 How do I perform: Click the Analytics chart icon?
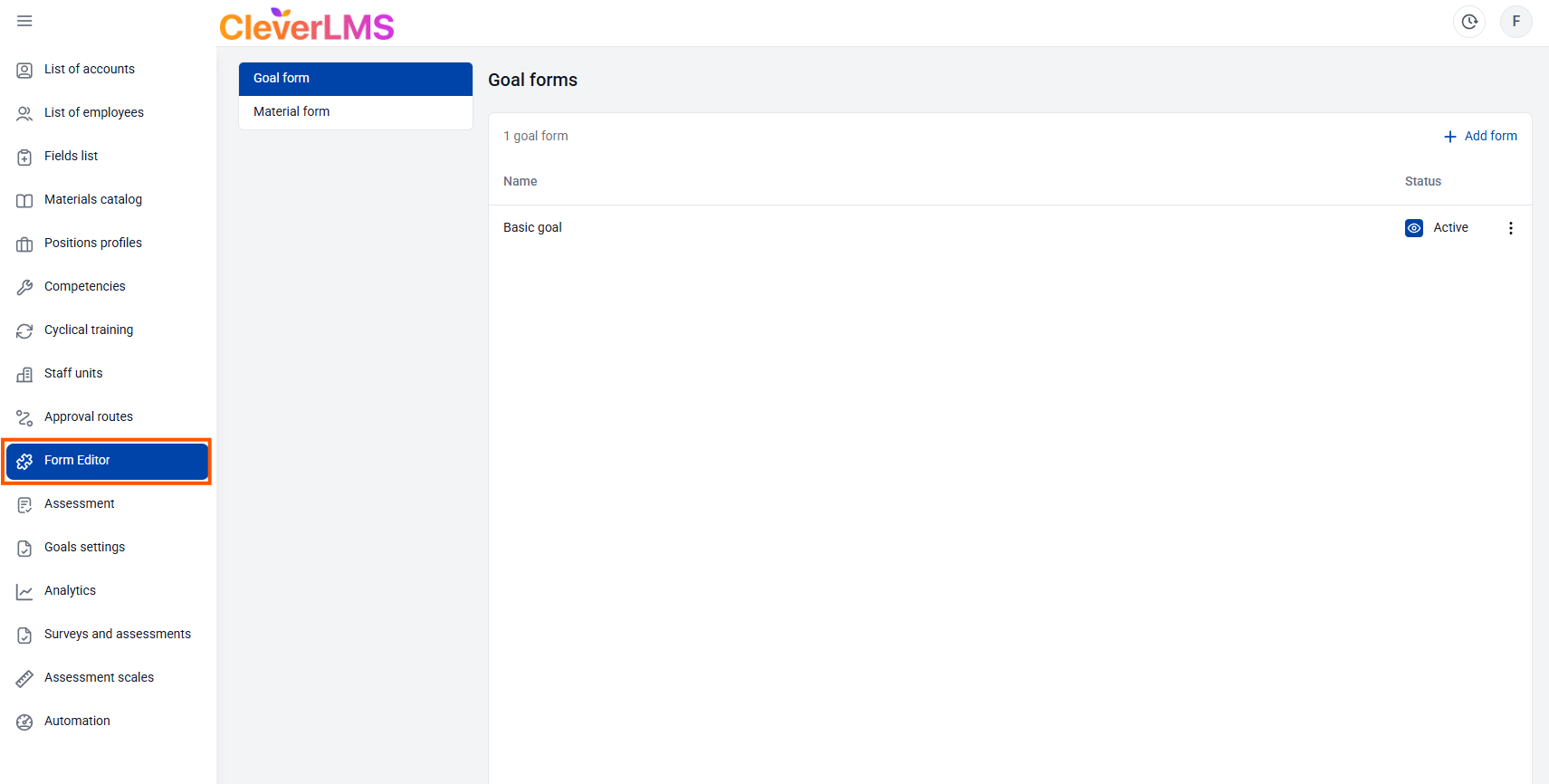click(x=24, y=591)
